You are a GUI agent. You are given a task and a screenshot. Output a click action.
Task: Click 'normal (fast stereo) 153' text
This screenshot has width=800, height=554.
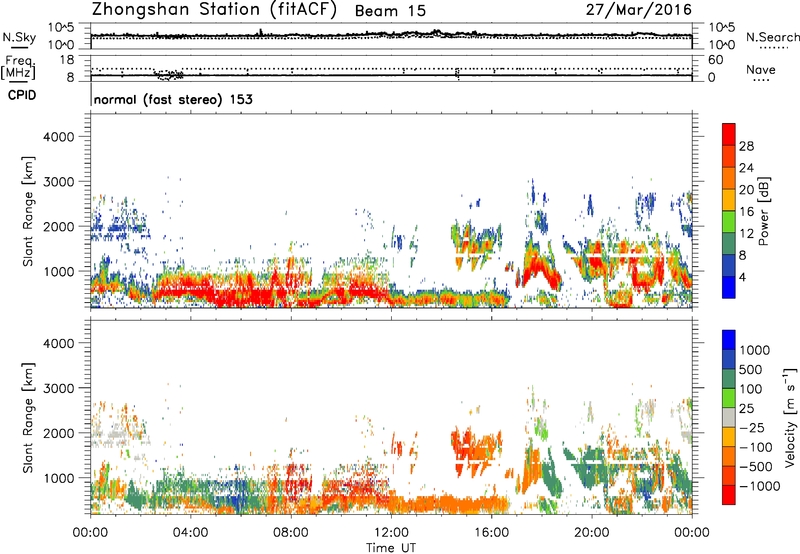pyautogui.click(x=173, y=99)
